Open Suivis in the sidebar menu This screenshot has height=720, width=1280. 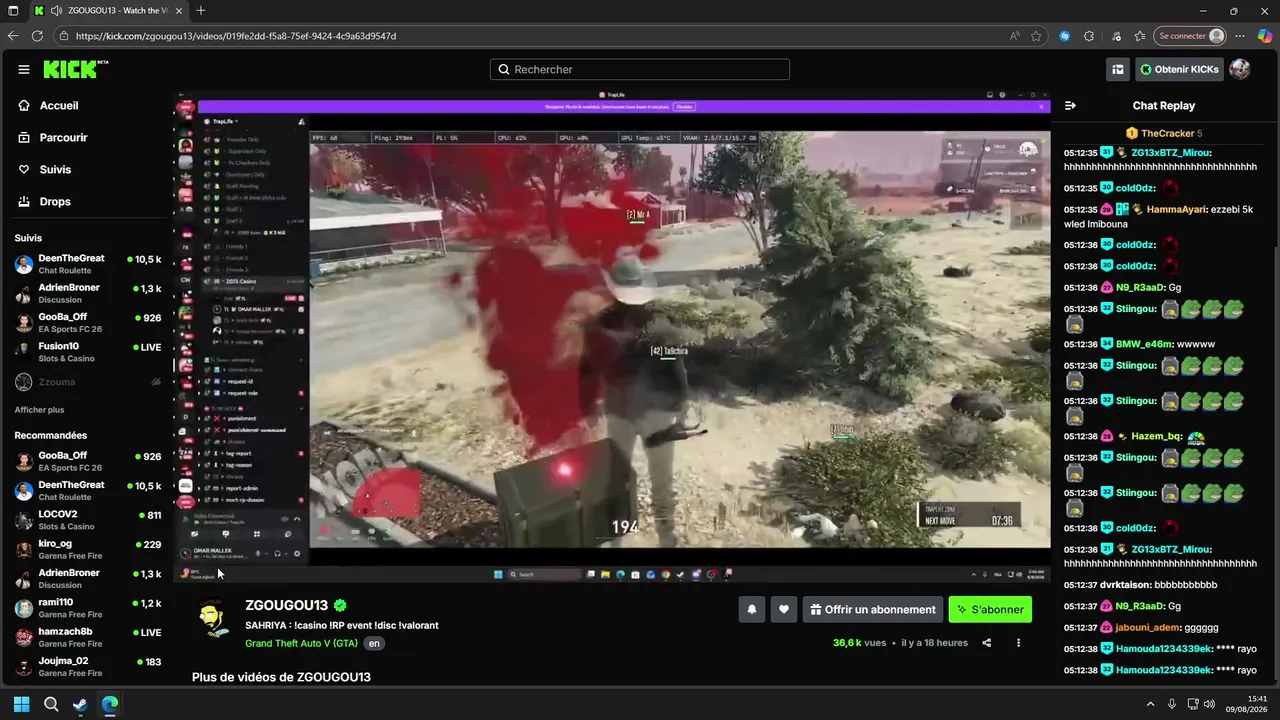[x=55, y=169]
